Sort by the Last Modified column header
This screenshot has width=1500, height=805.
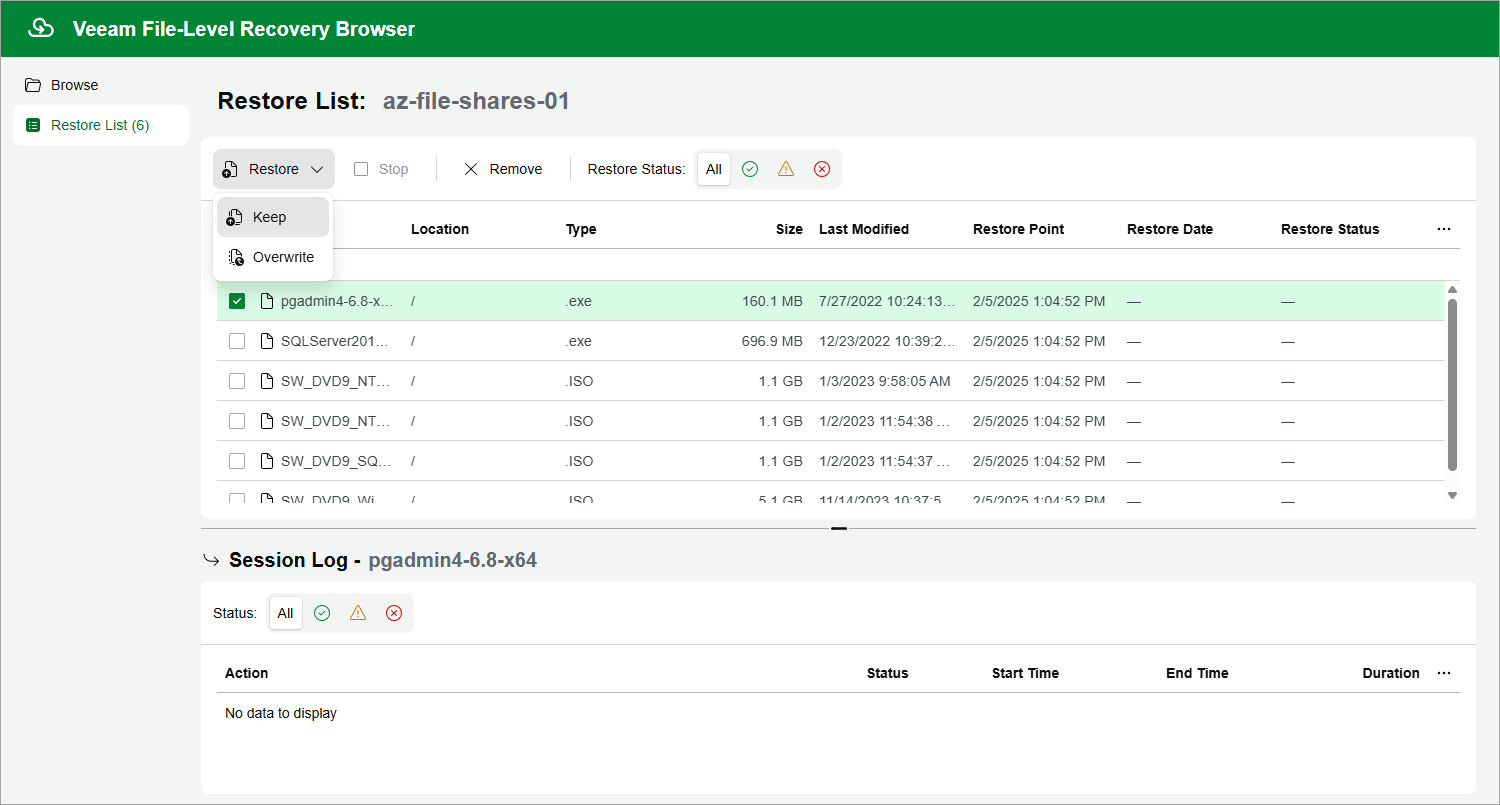[864, 229]
